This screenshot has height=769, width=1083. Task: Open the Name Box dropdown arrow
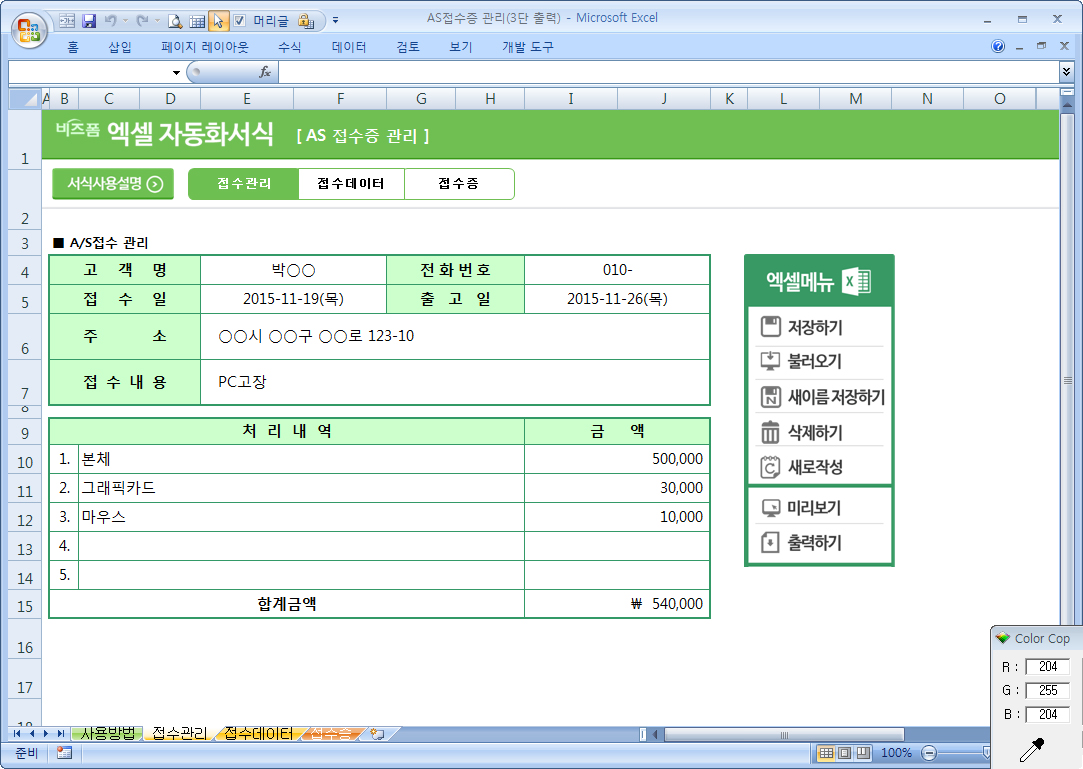[x=177, y=72]
